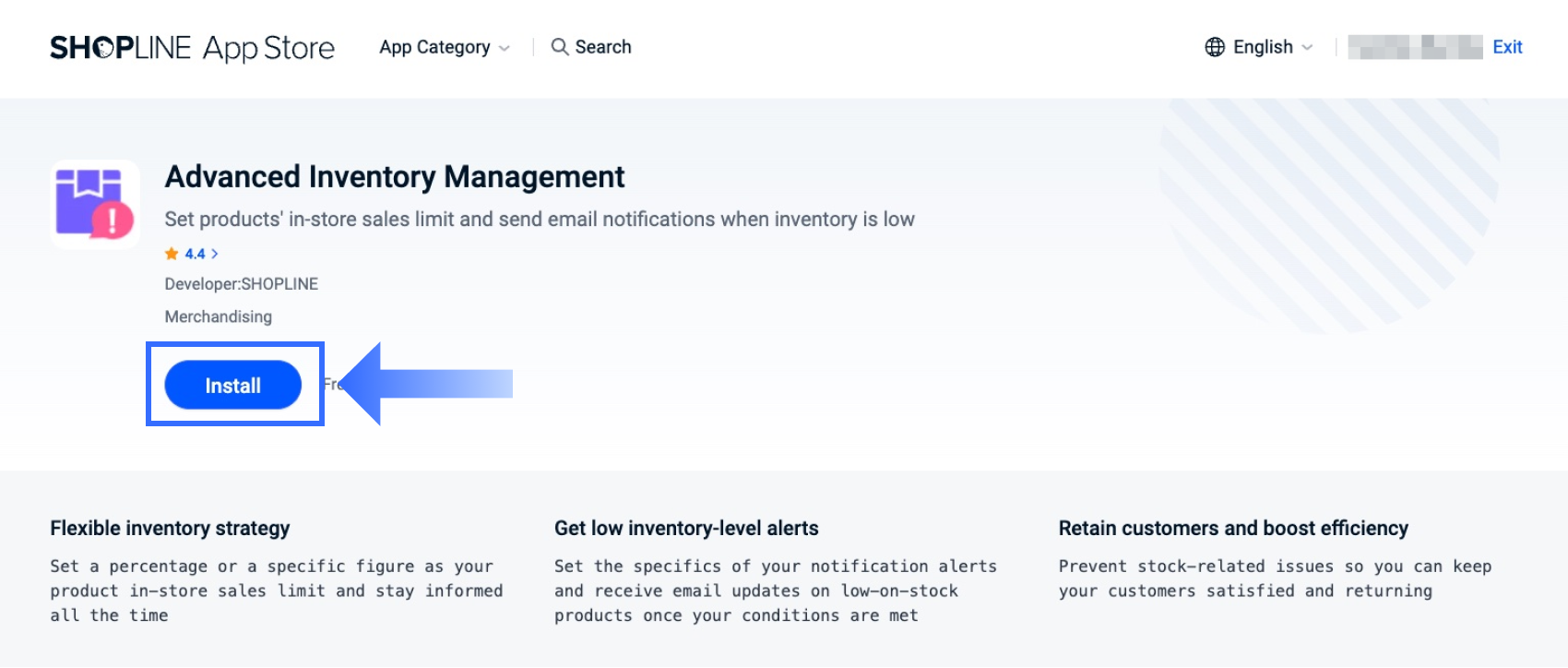Viewport: 1568px width, 668px height.
Task: Click the search magnifier icon
Action: click(x=560, y=47)
